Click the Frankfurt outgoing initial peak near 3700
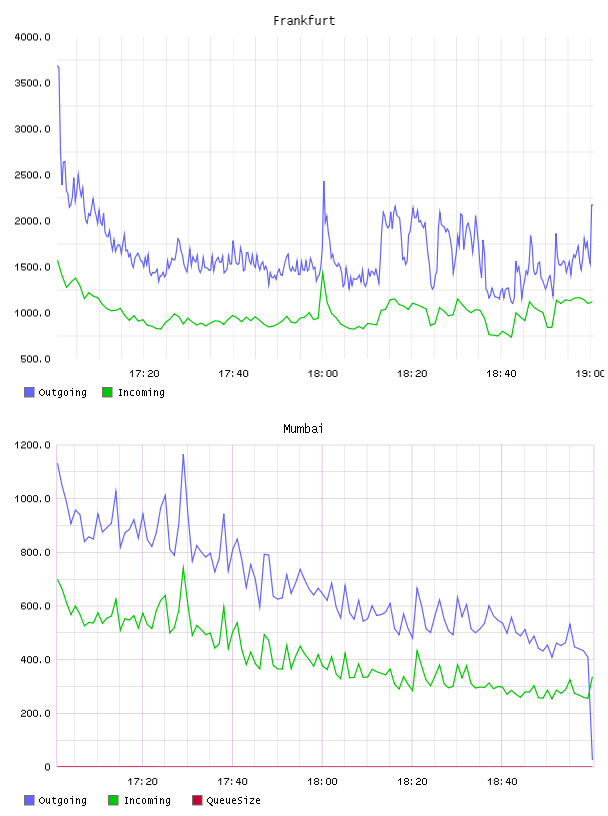The height and width of the screenshot is (816, 608). pyautogui.click(x=58, y=67)
